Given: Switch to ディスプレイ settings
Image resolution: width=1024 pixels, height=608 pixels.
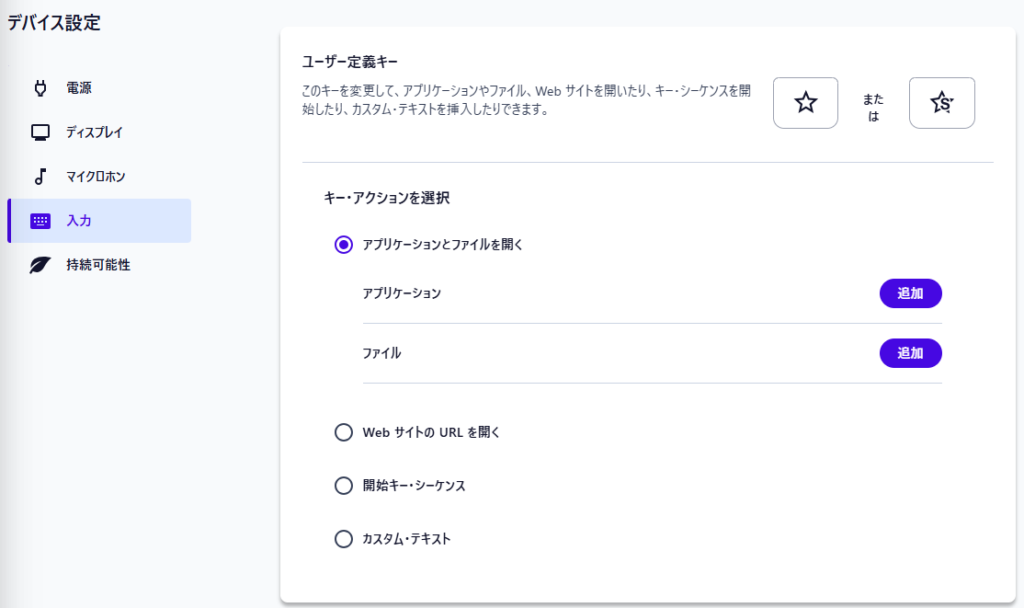Looking at the screenshot, I should (x=94, y=132).
